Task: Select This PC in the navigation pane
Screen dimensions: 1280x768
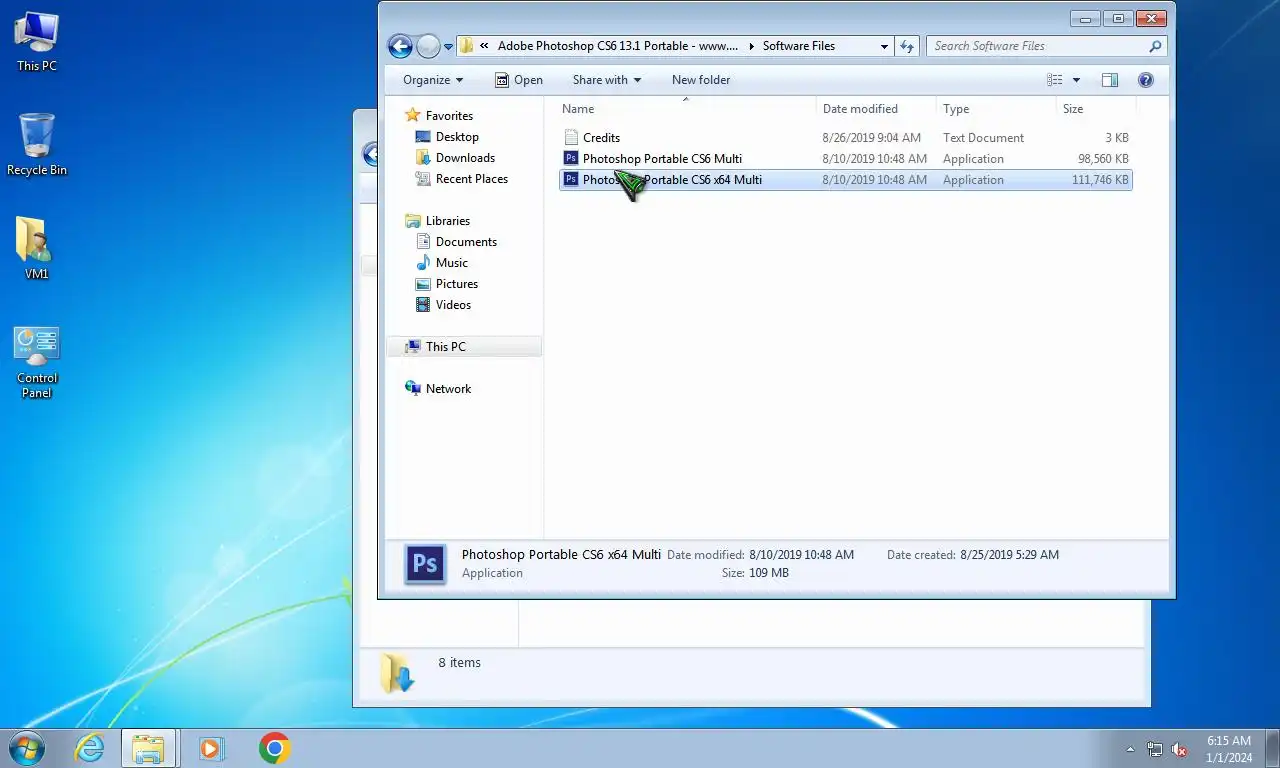Action: coord(464,347)
